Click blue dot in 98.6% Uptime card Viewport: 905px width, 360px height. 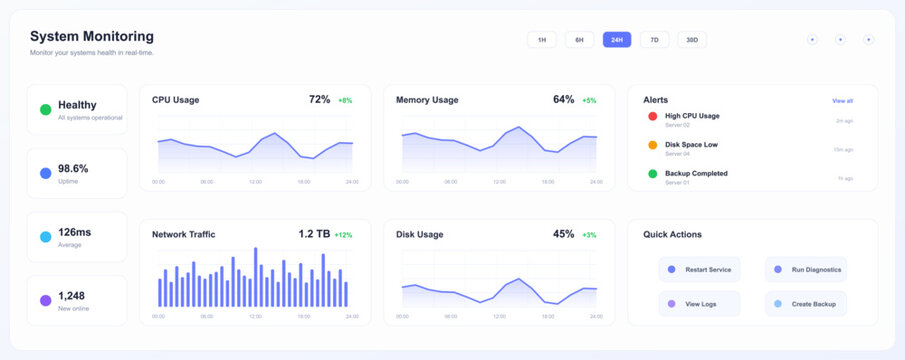[x=46, y=173]
